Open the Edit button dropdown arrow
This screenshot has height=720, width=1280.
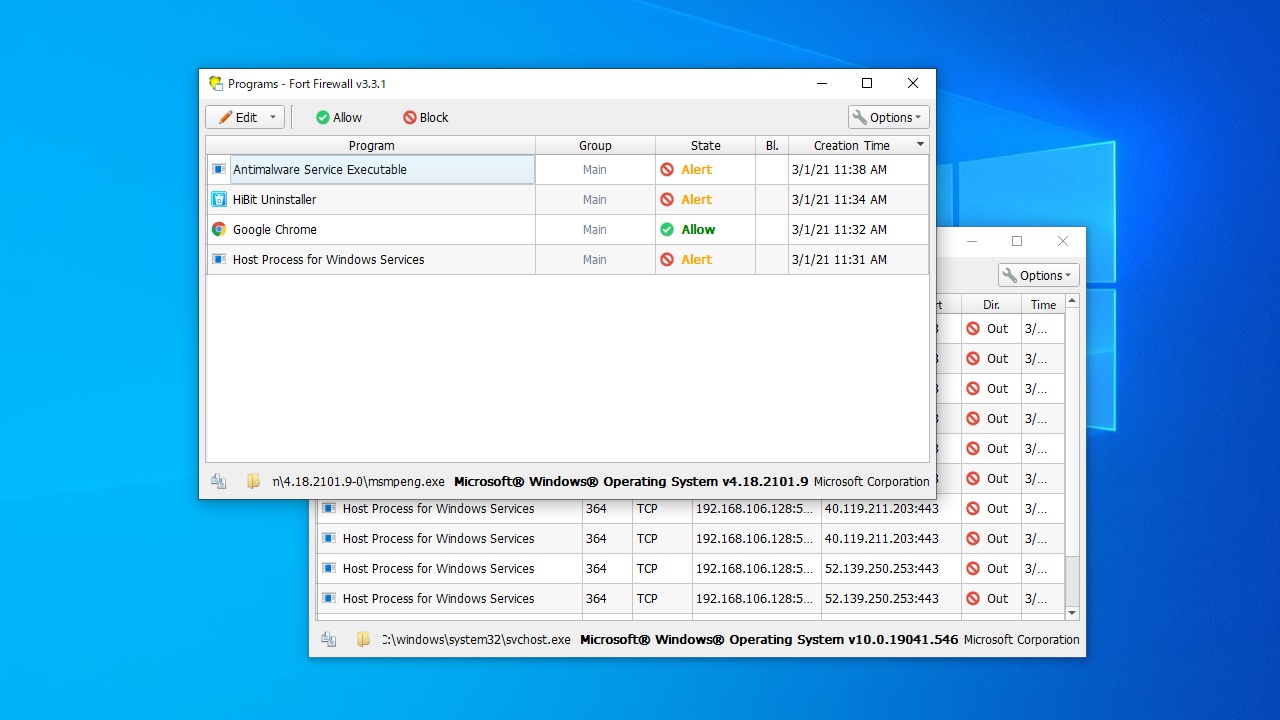point(273,117)
